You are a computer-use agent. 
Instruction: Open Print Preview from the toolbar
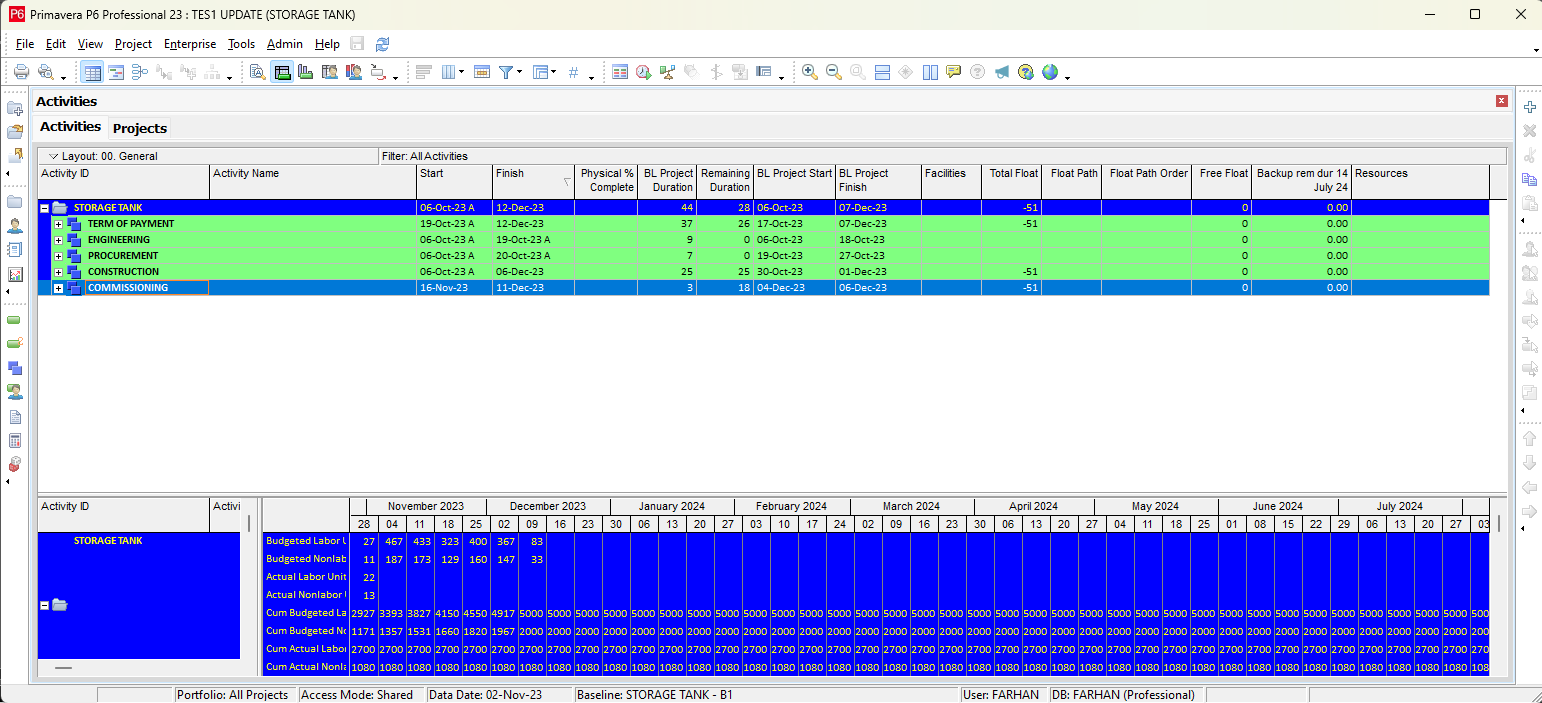(45, 72)
